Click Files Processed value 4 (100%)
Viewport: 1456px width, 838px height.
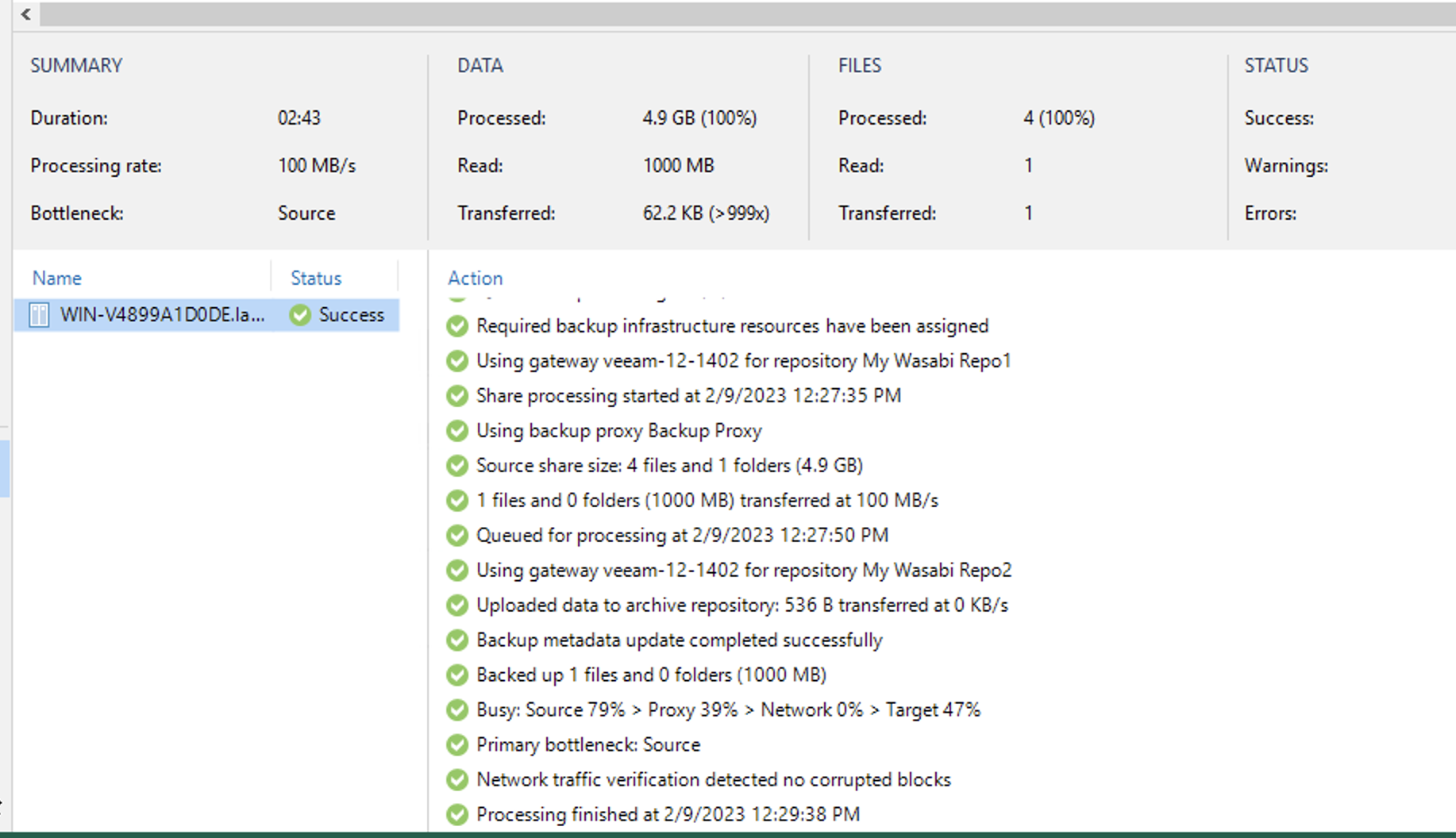(1059, 118)
